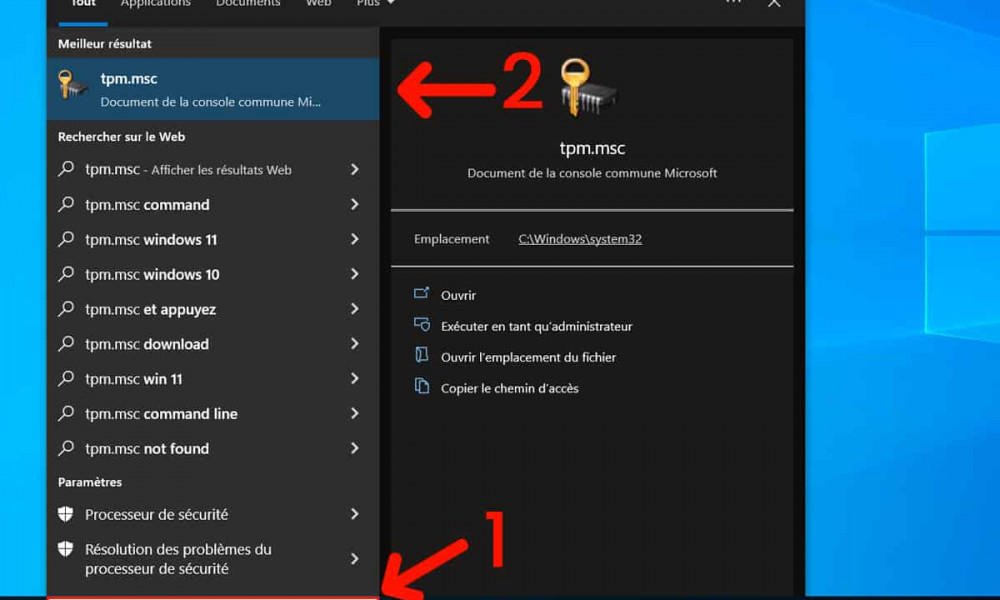Click the tpm.msc key icon in results list

(x=72, y=85)
